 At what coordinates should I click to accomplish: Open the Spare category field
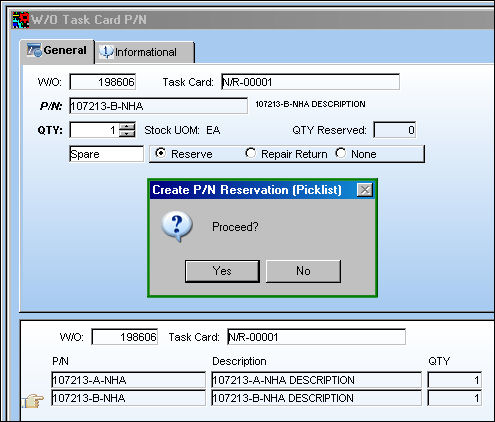click(x=107, y=154)
